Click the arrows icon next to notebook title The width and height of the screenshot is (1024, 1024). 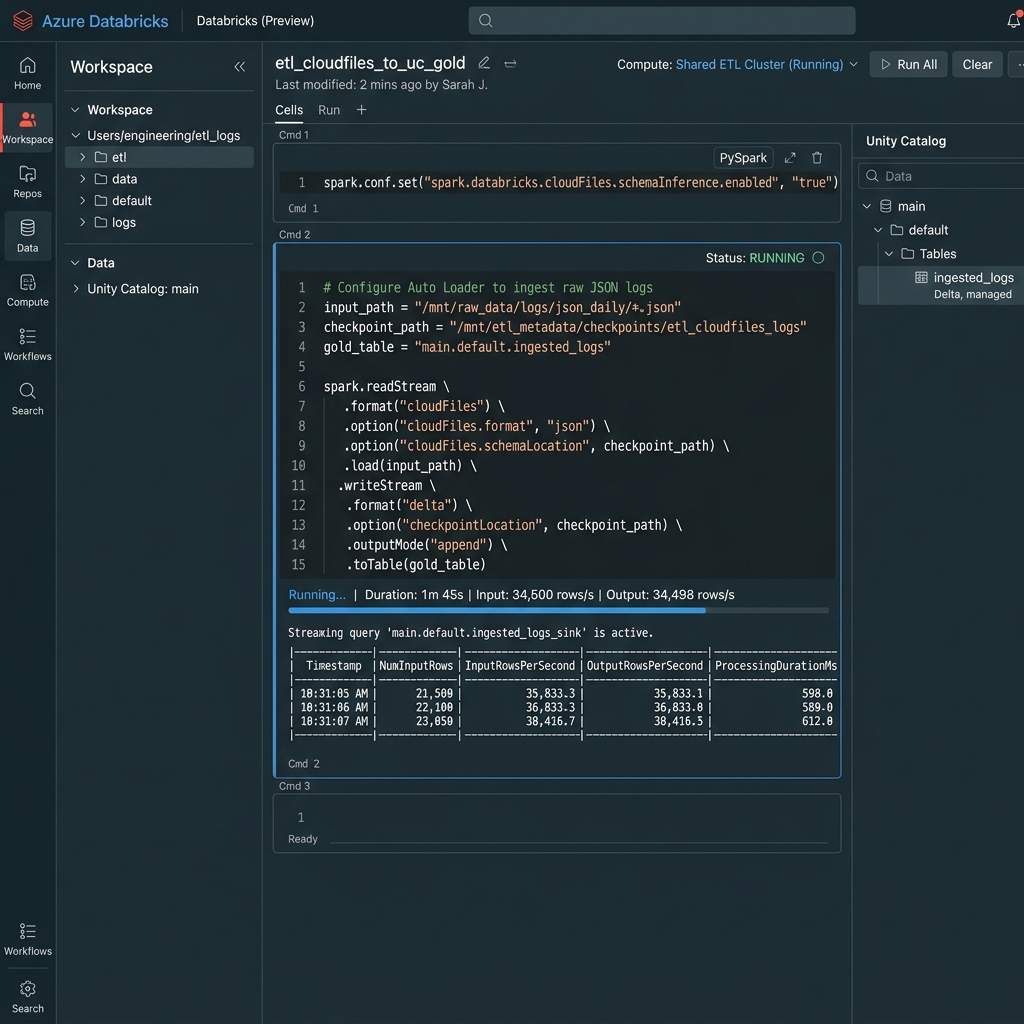tap(511, 63)
